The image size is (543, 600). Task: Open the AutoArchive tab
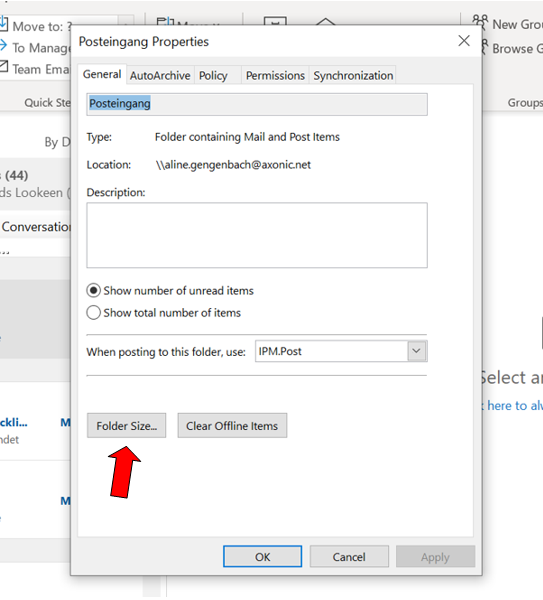click(160, 75)
